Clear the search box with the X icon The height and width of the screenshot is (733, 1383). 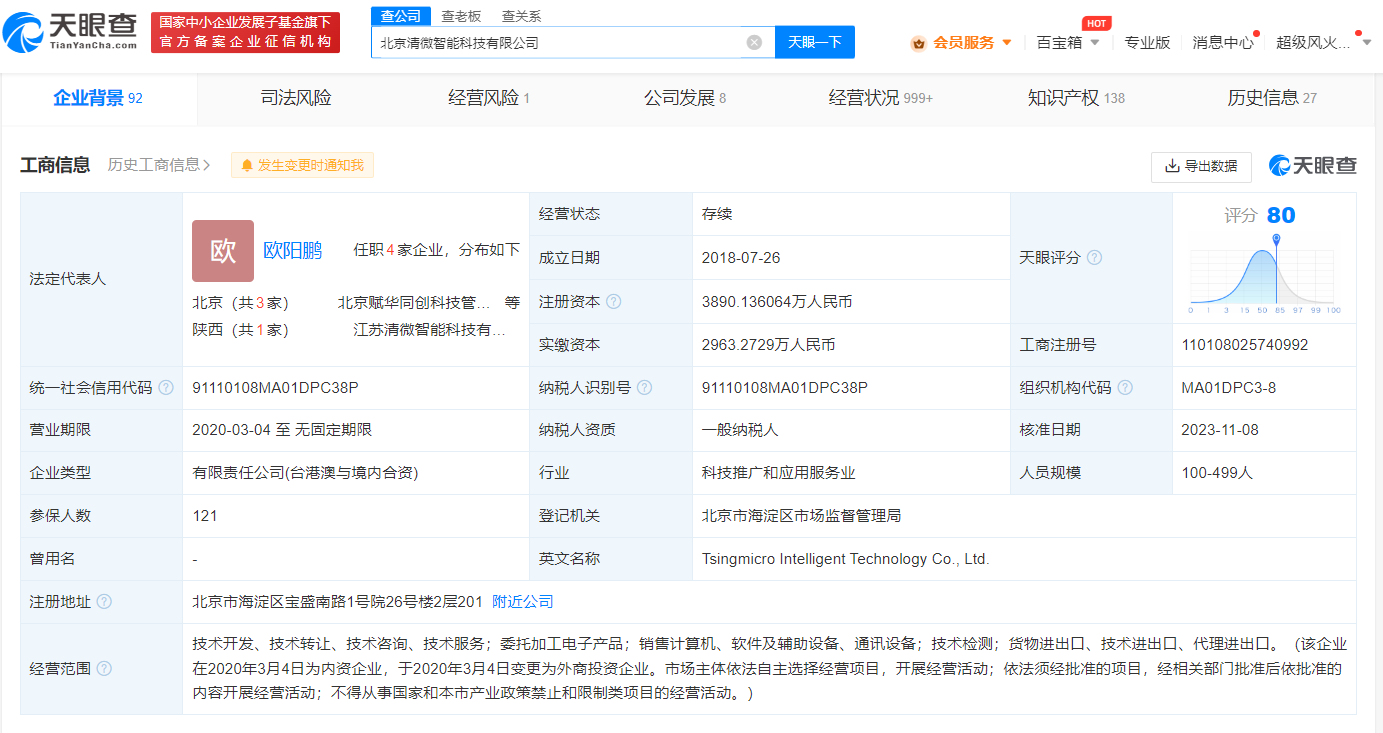754,42
